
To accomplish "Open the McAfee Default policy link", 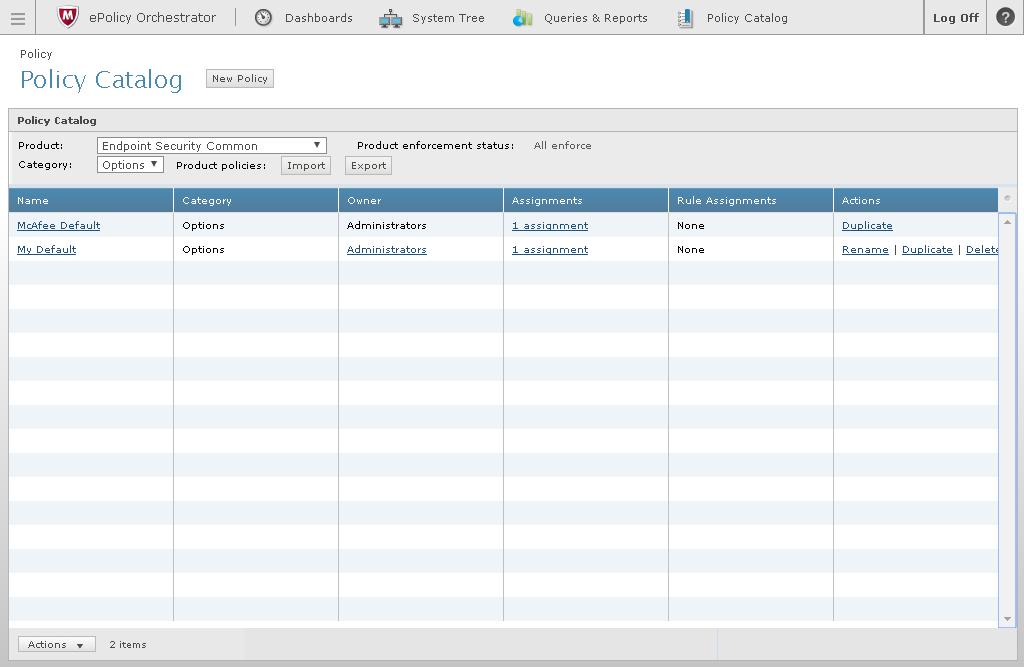I will click(x=59, y=225).
